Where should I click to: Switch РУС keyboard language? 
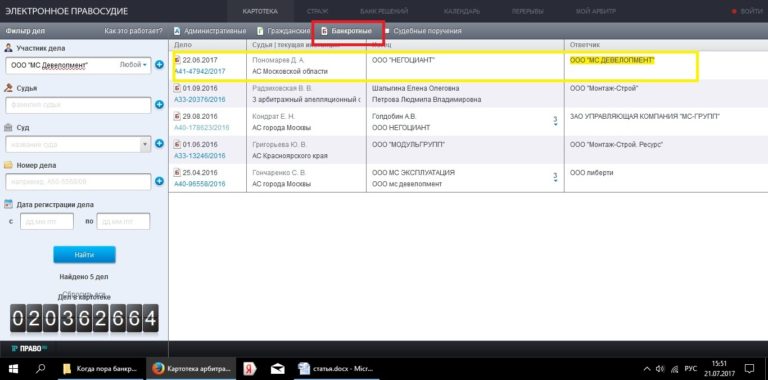pos(690,369)
